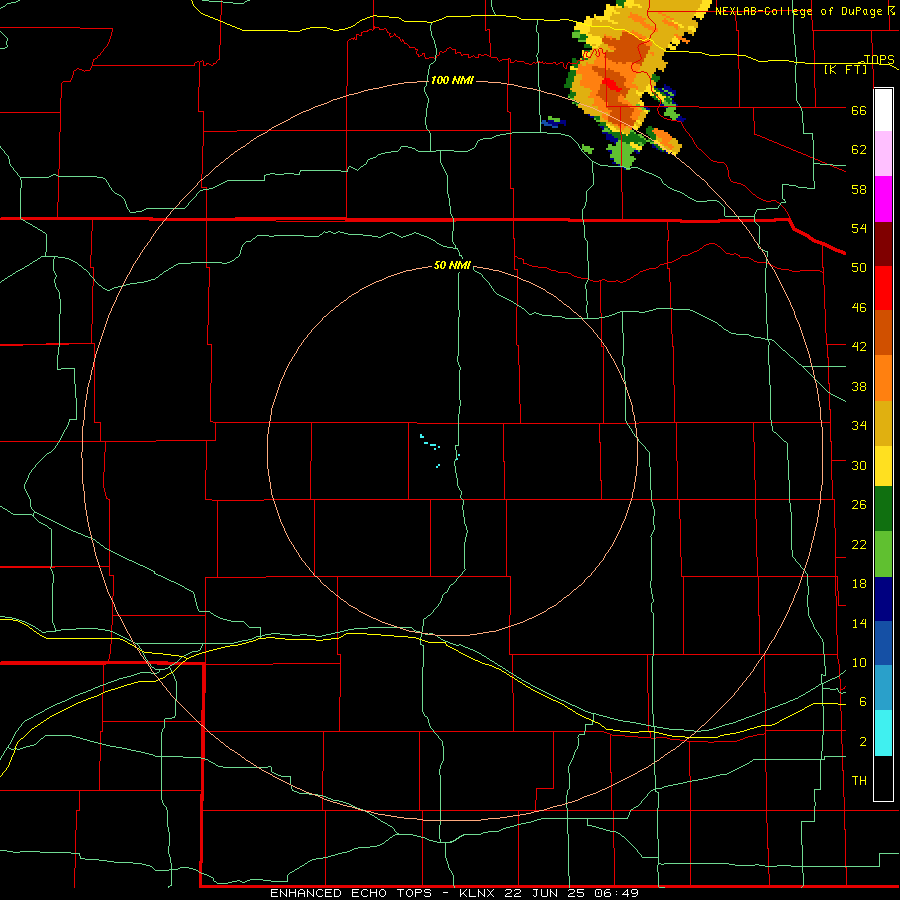This screenshot has height=900, width=900.
Task: Click the legend value '42'
Action: tap(859, 346)
